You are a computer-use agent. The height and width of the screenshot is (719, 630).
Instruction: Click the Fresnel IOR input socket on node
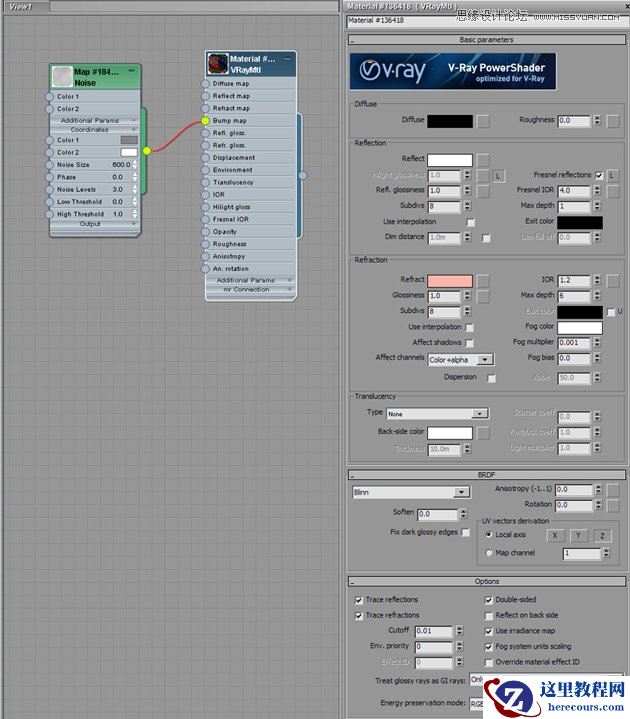pos(205,220)
